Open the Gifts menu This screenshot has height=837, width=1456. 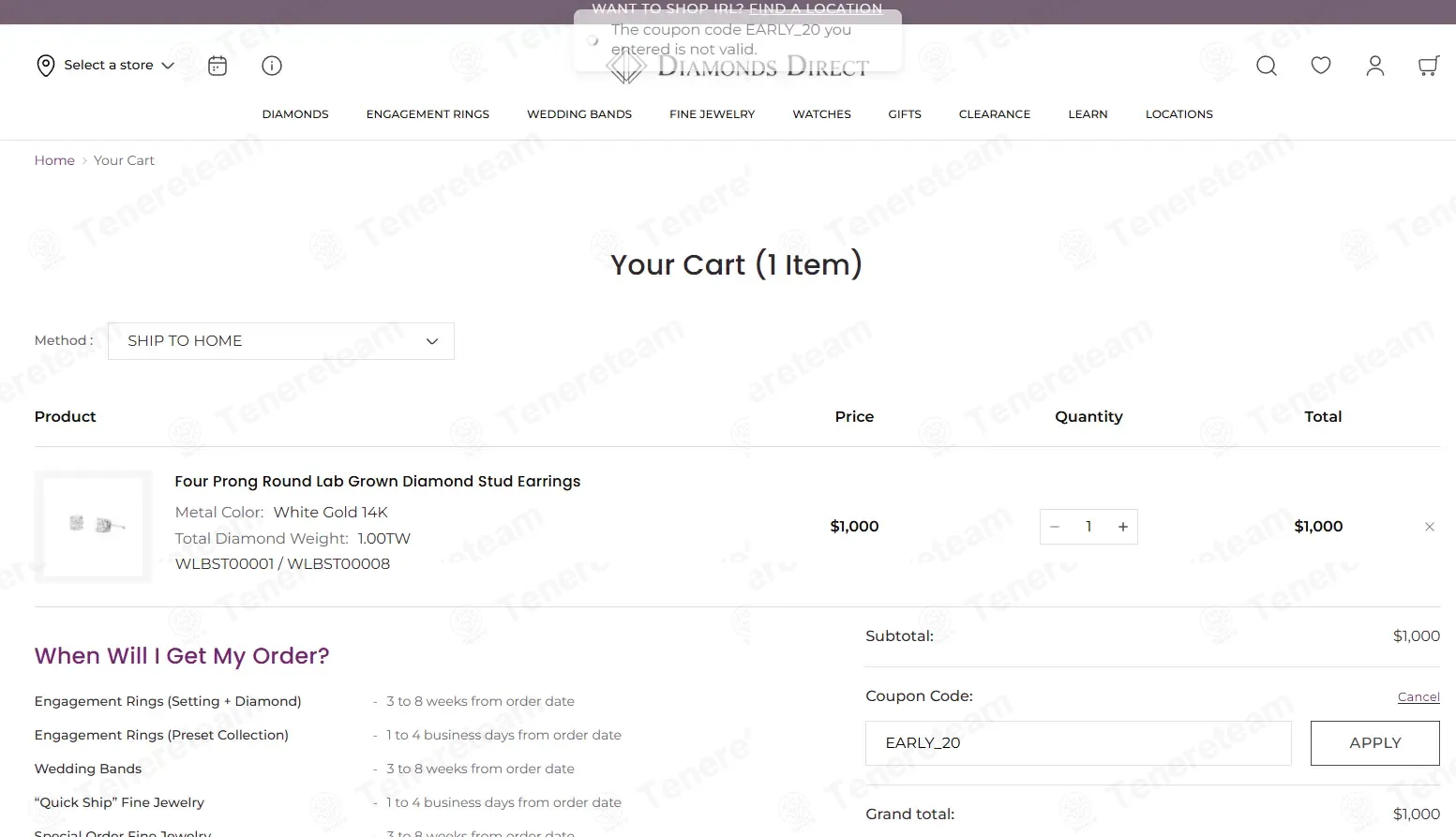905,114
